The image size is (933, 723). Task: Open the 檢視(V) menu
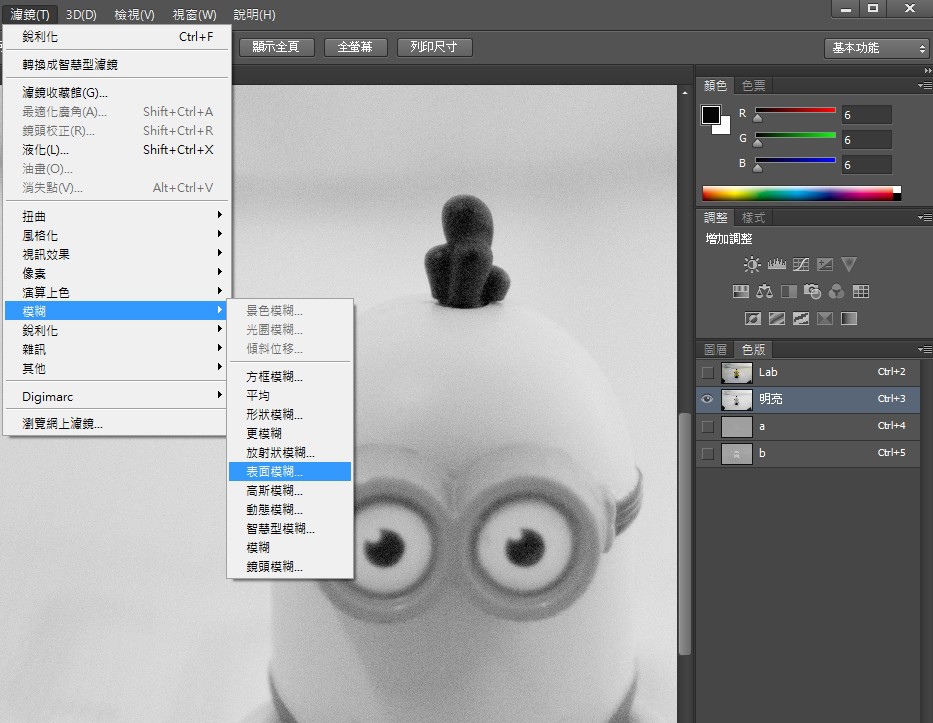pyautogui.click(x=134, y=15)
